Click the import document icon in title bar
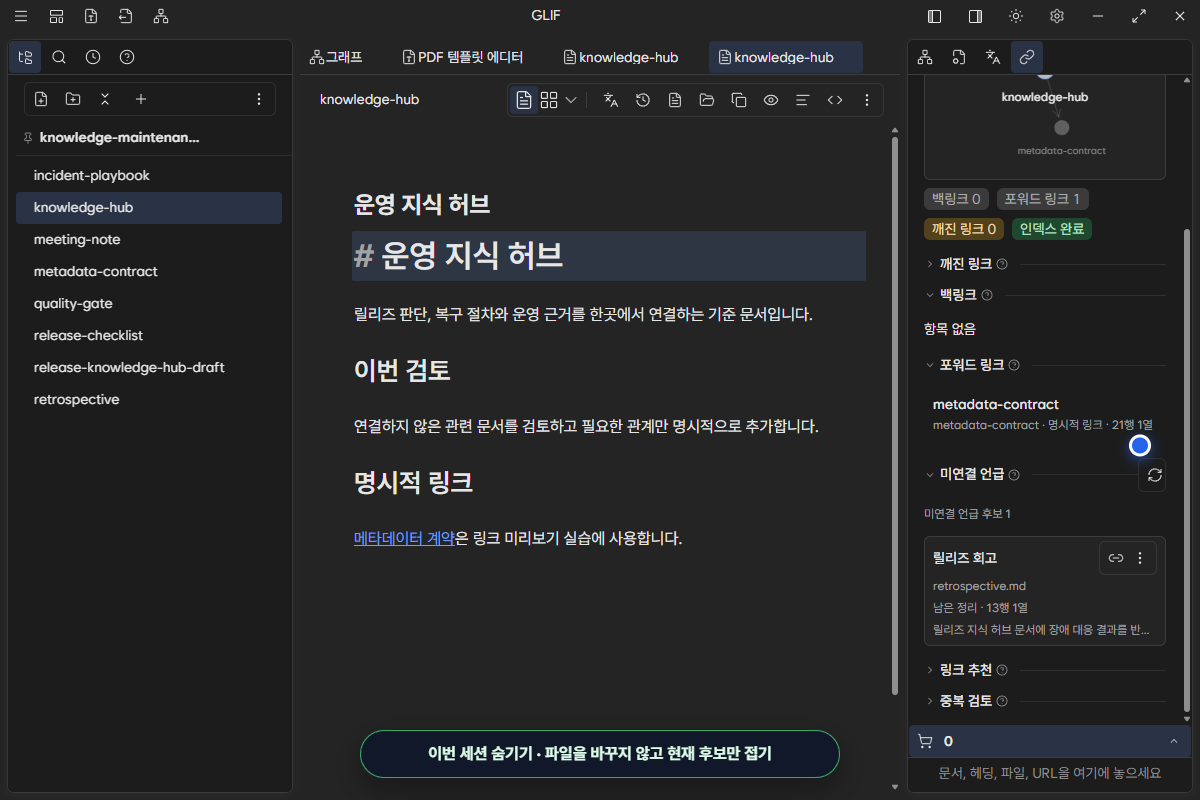The image size is (1200, 800). (x=125, y=16)
